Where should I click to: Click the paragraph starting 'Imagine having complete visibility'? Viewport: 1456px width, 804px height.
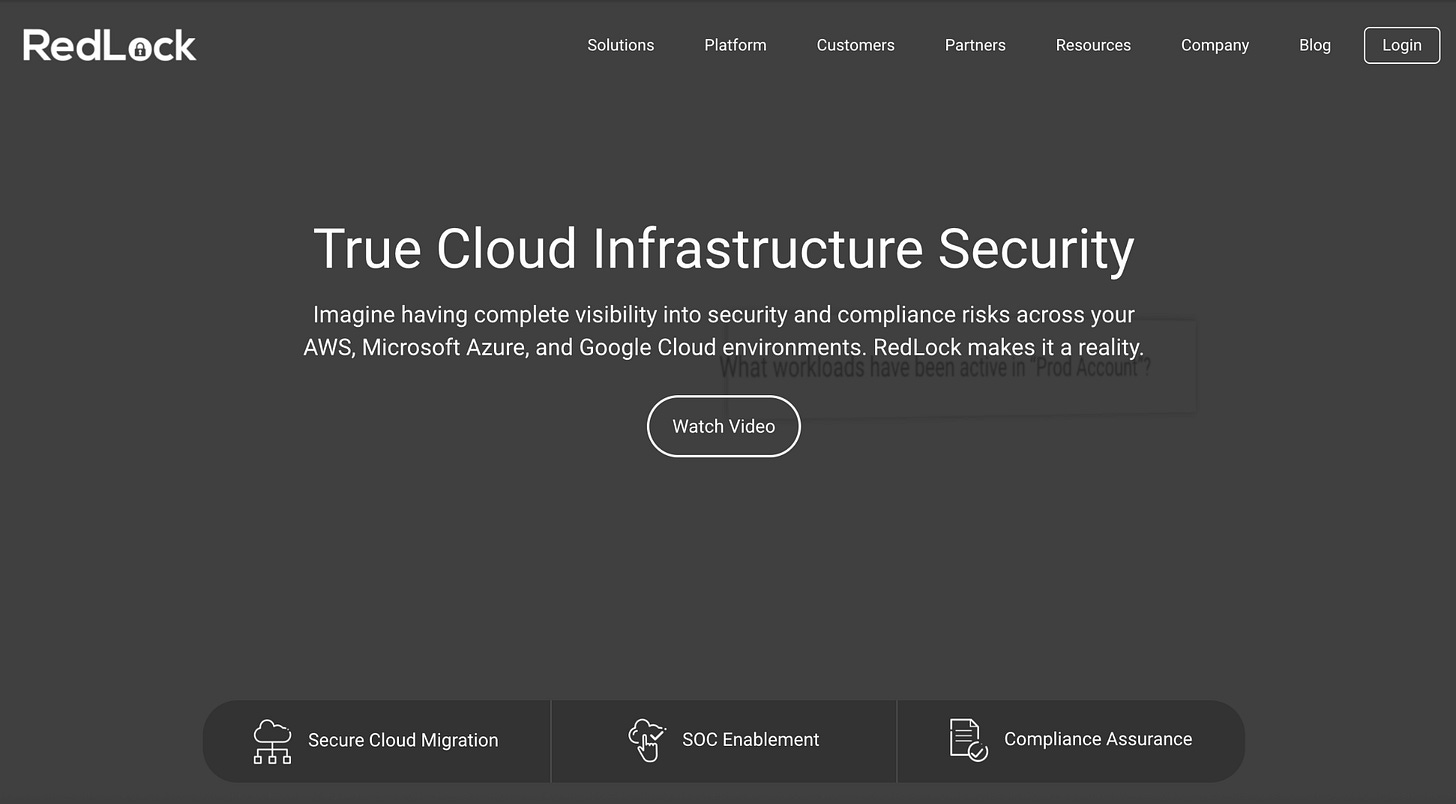coord(724,331)
